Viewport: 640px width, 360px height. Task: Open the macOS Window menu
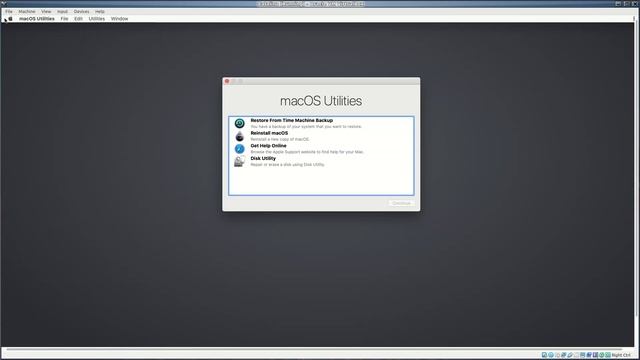click(119, 19)
